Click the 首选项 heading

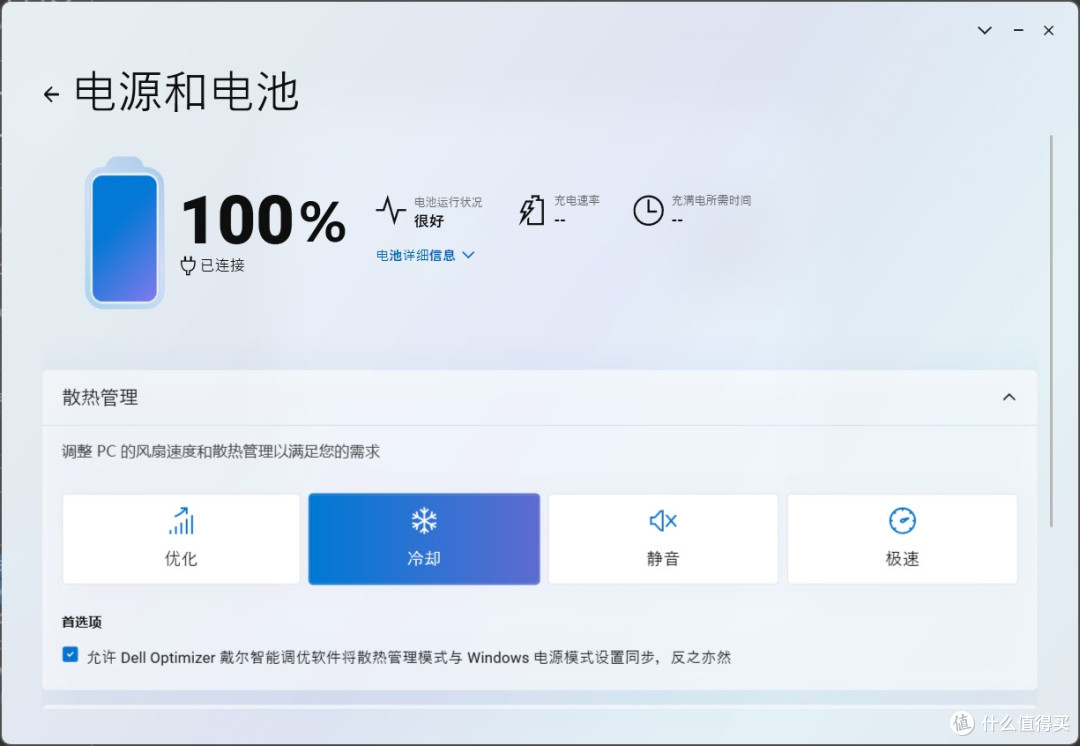coord(82,622)
